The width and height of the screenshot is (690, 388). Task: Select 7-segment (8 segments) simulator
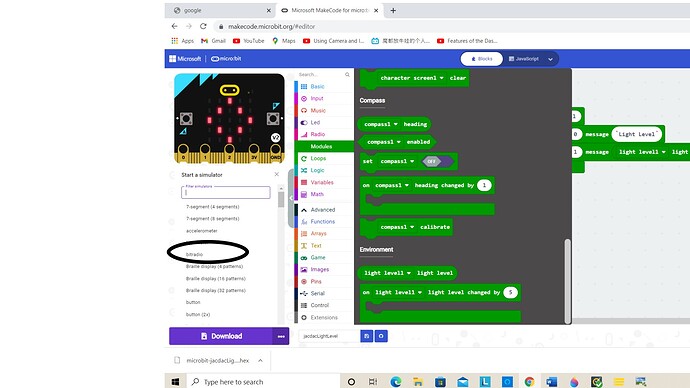point(213,219)
